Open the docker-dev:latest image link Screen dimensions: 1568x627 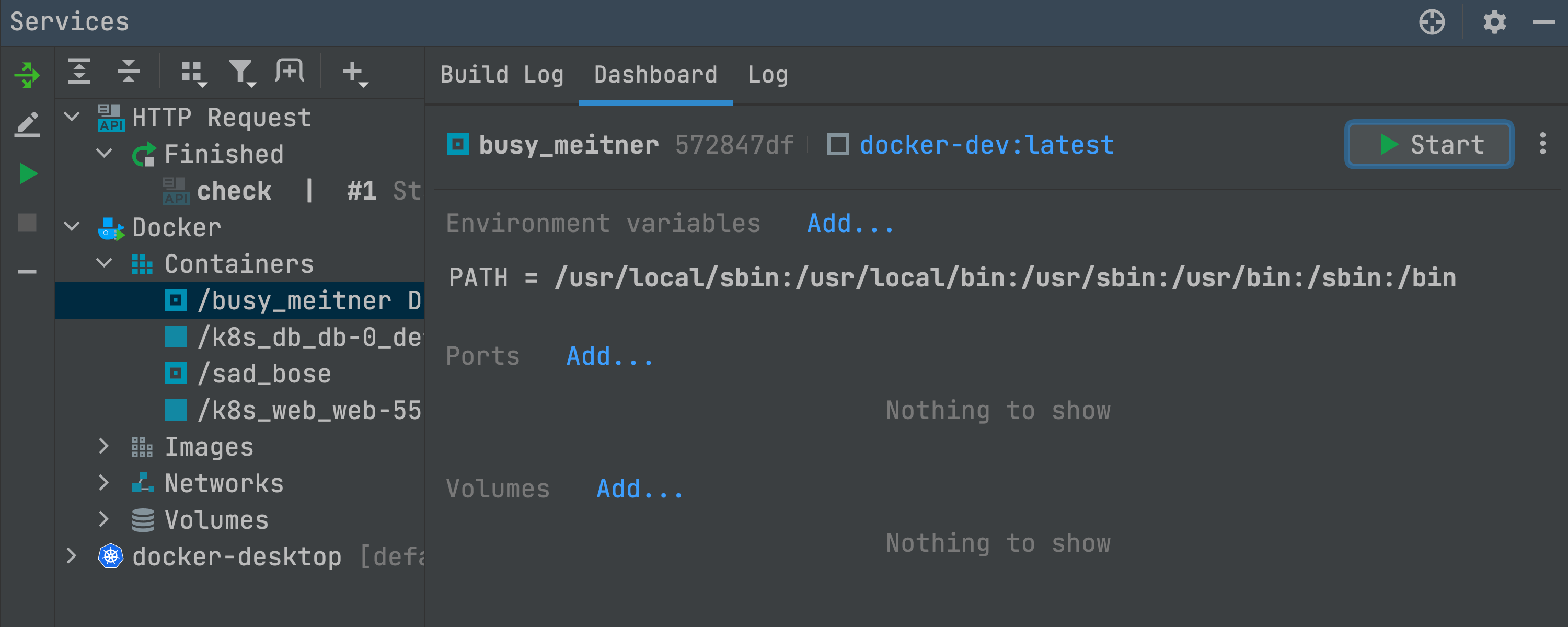[986, 145]
